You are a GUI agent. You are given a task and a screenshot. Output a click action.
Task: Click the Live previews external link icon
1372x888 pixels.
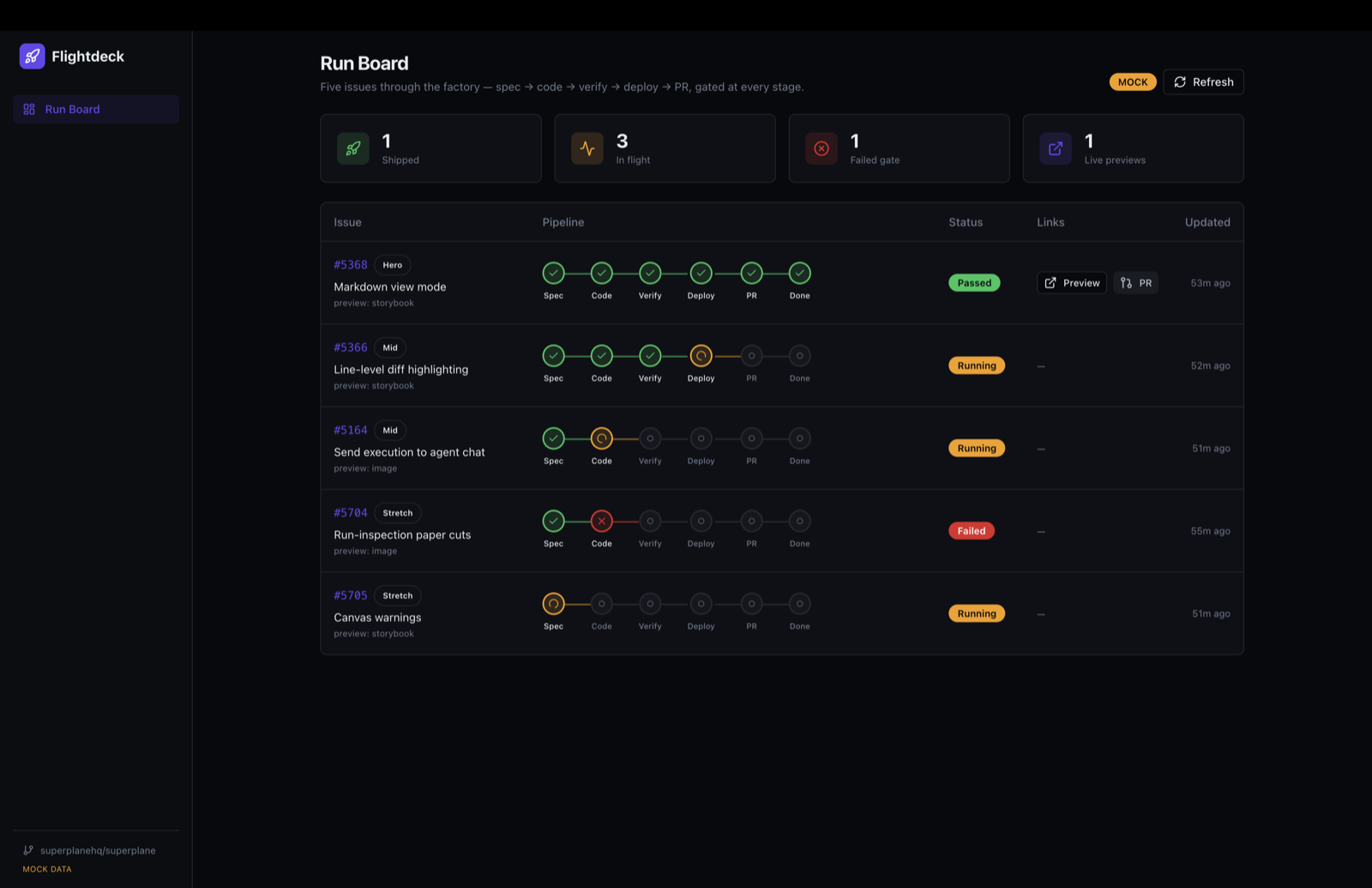pyautogui.click(x=1056, y=148)
